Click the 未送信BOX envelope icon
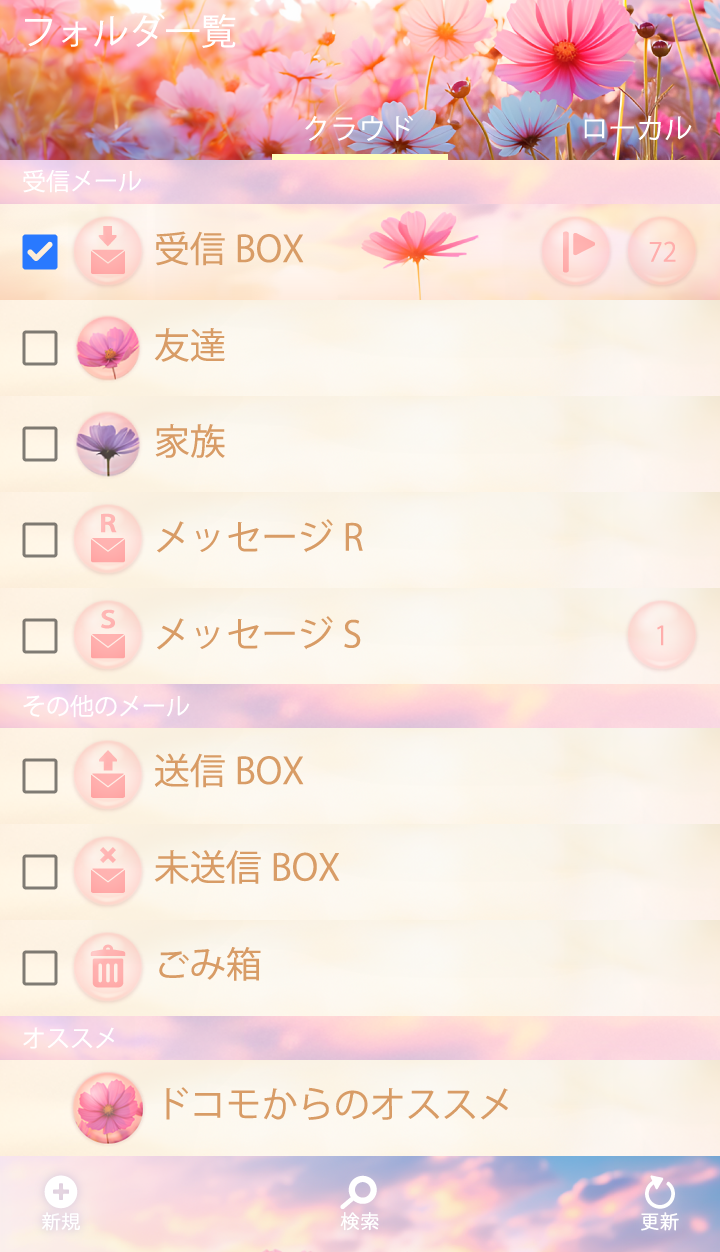720x1252 pixels. coord(108,871)
